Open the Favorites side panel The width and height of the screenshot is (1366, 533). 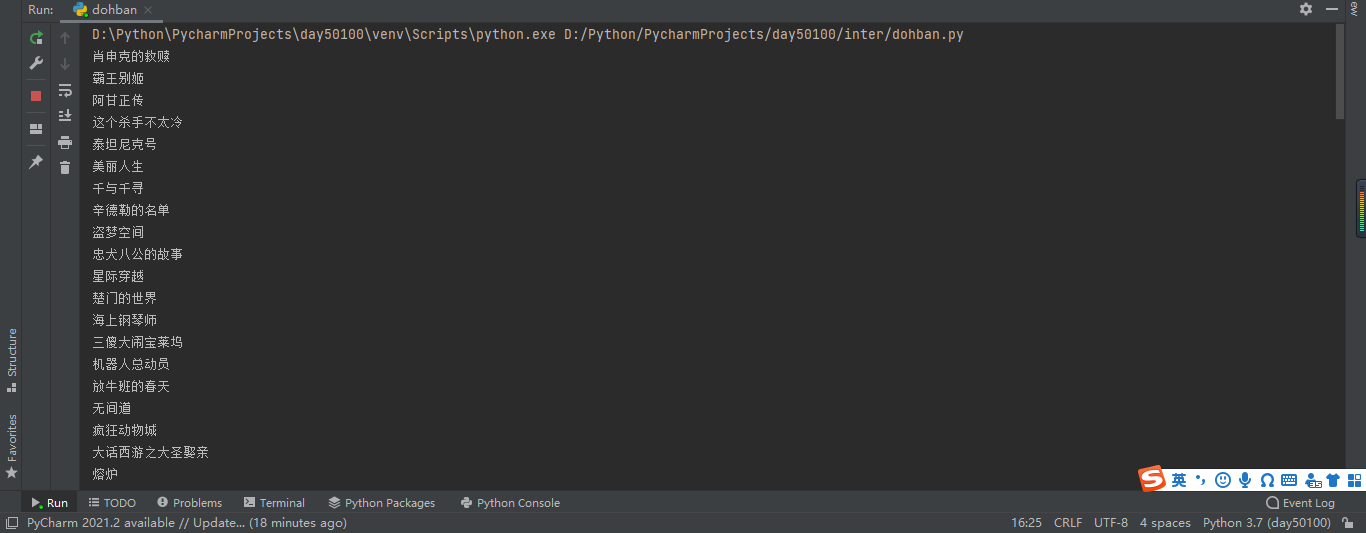coord(12,446)
